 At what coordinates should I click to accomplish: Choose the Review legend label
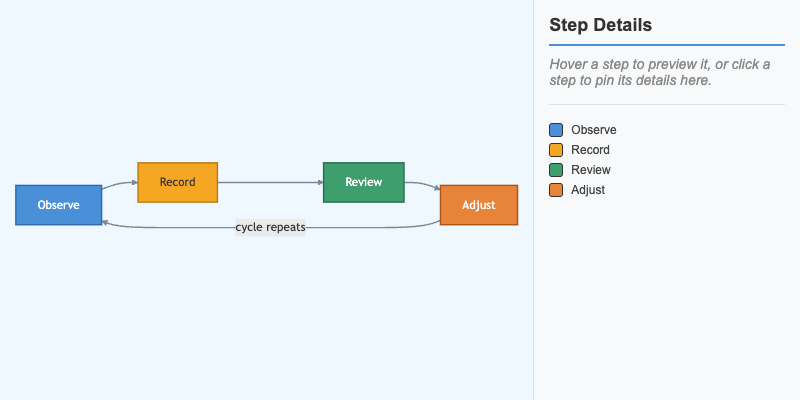pos(591,170)
